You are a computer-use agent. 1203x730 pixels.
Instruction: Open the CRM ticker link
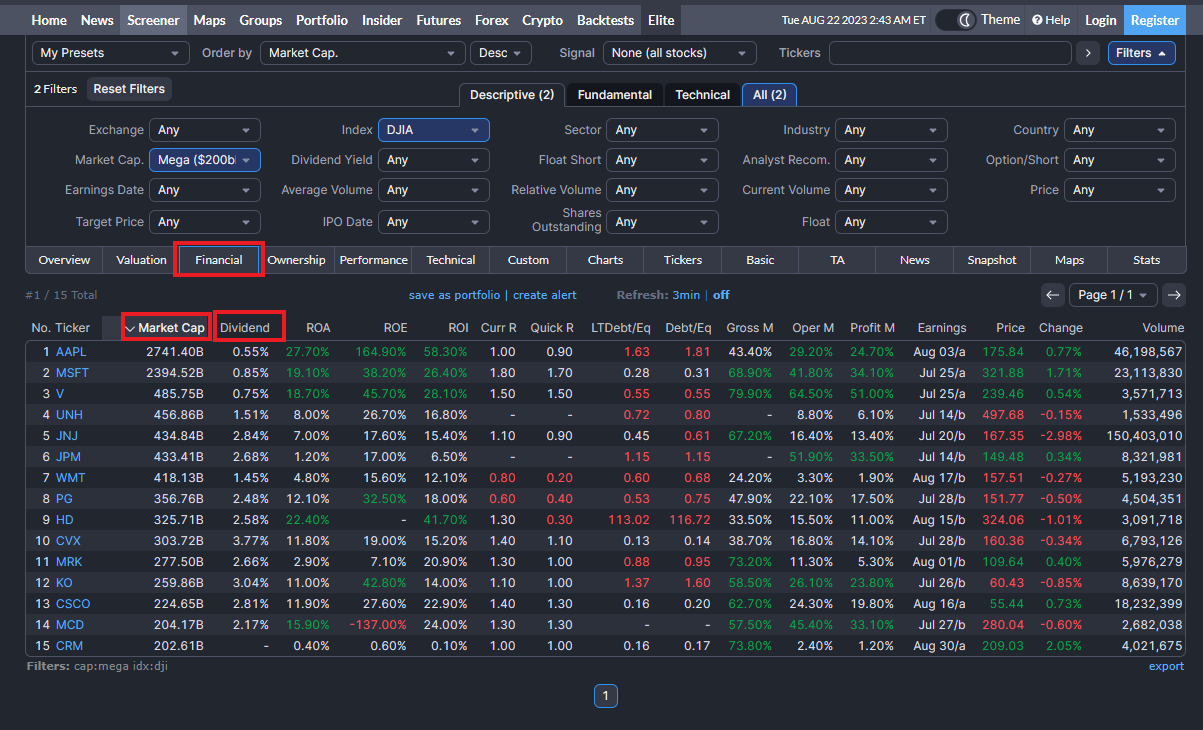click(x=70, y=646)
